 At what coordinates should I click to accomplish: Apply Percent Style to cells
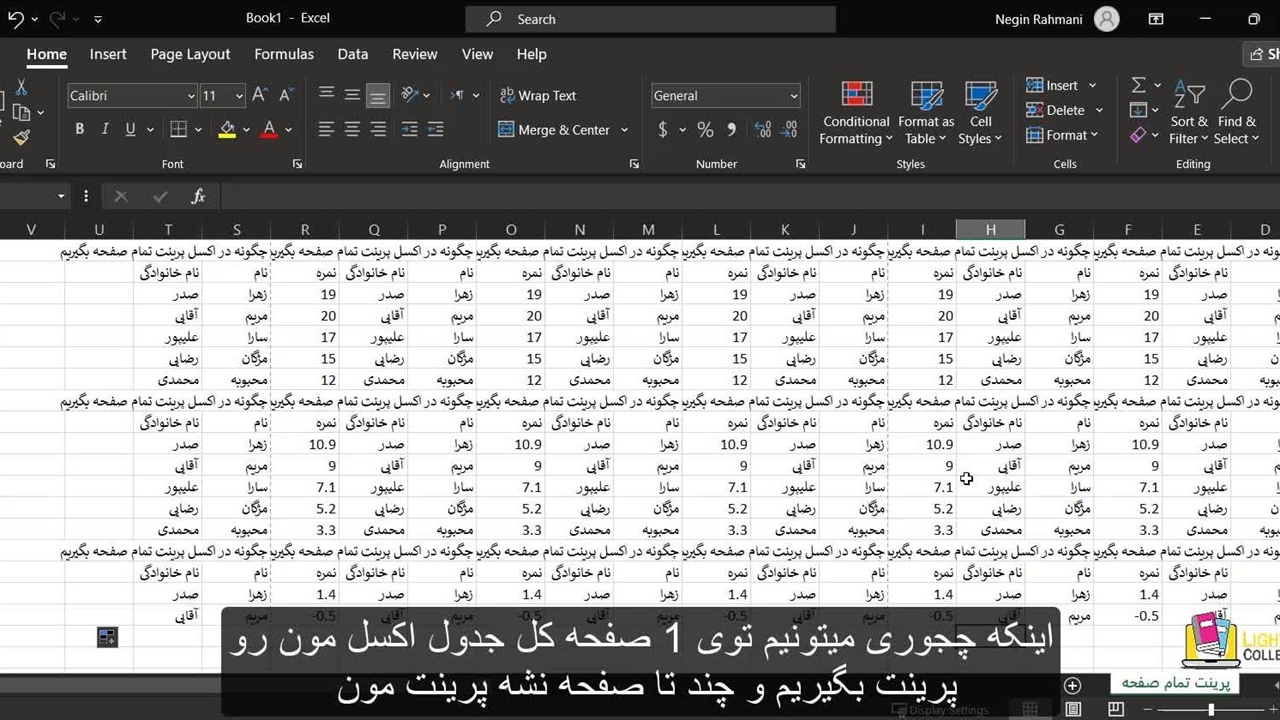click(x=705, y=130)
